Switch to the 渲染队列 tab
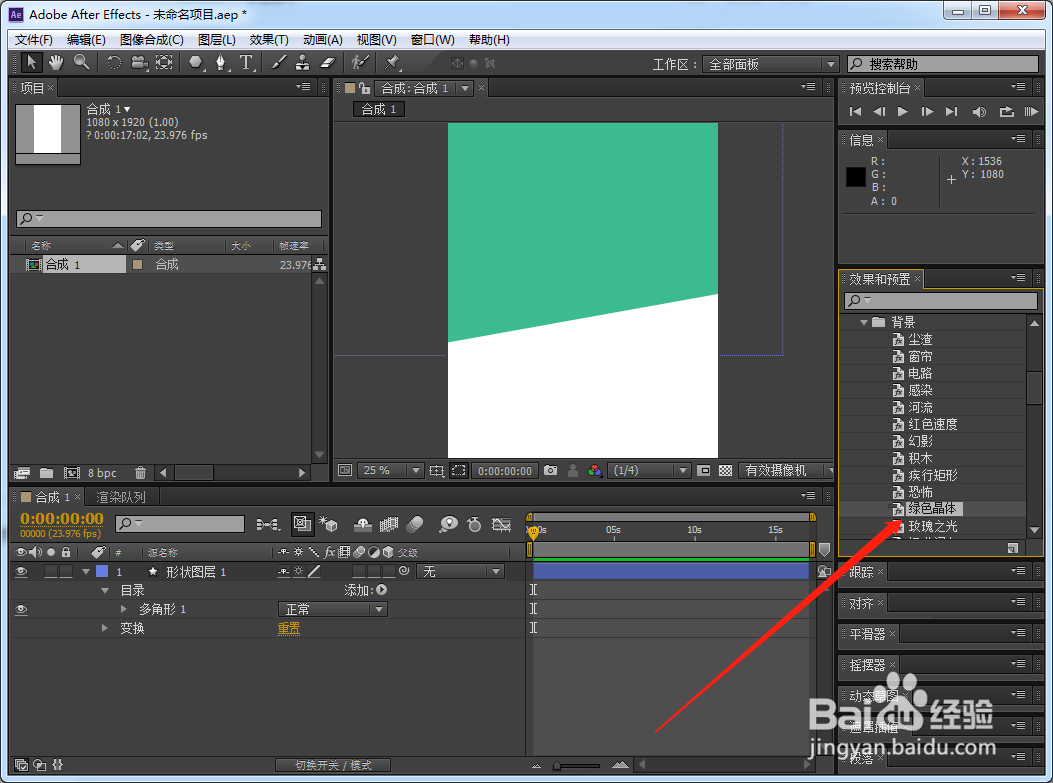1053x783 pixels. [121, 497]
